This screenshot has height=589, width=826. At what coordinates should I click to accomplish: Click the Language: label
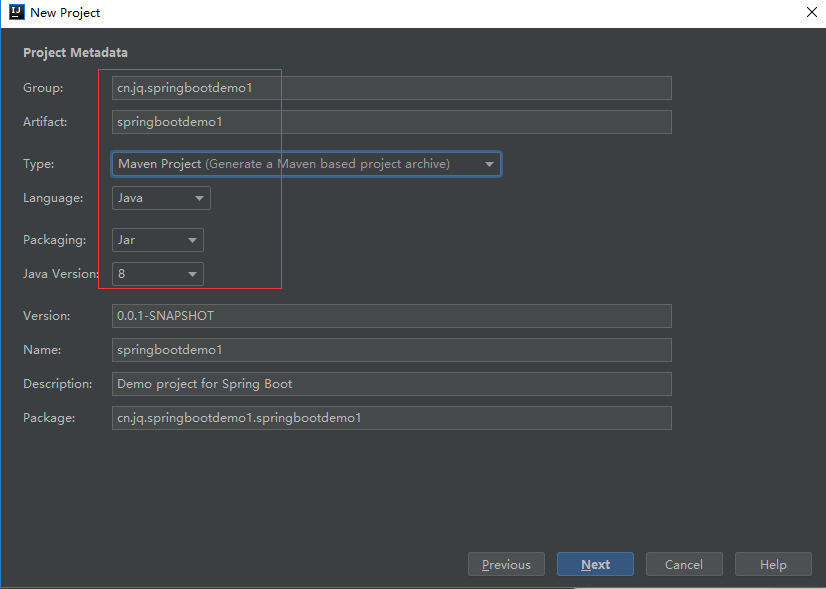coord(53,198)
